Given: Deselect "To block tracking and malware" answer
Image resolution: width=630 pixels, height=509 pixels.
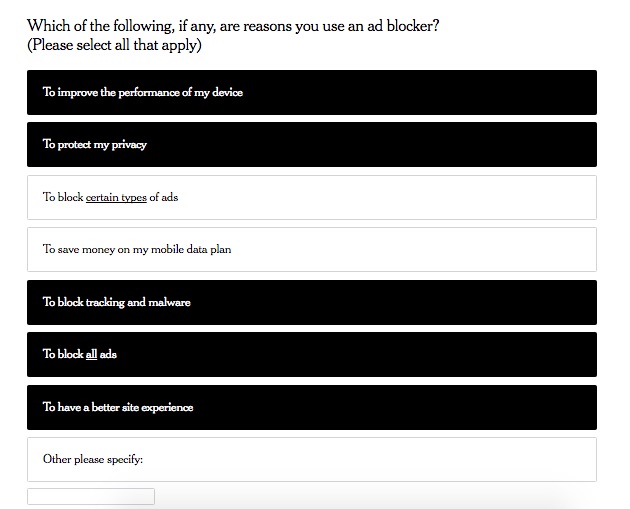Looking at the screenshot, I should click(311, 302).
